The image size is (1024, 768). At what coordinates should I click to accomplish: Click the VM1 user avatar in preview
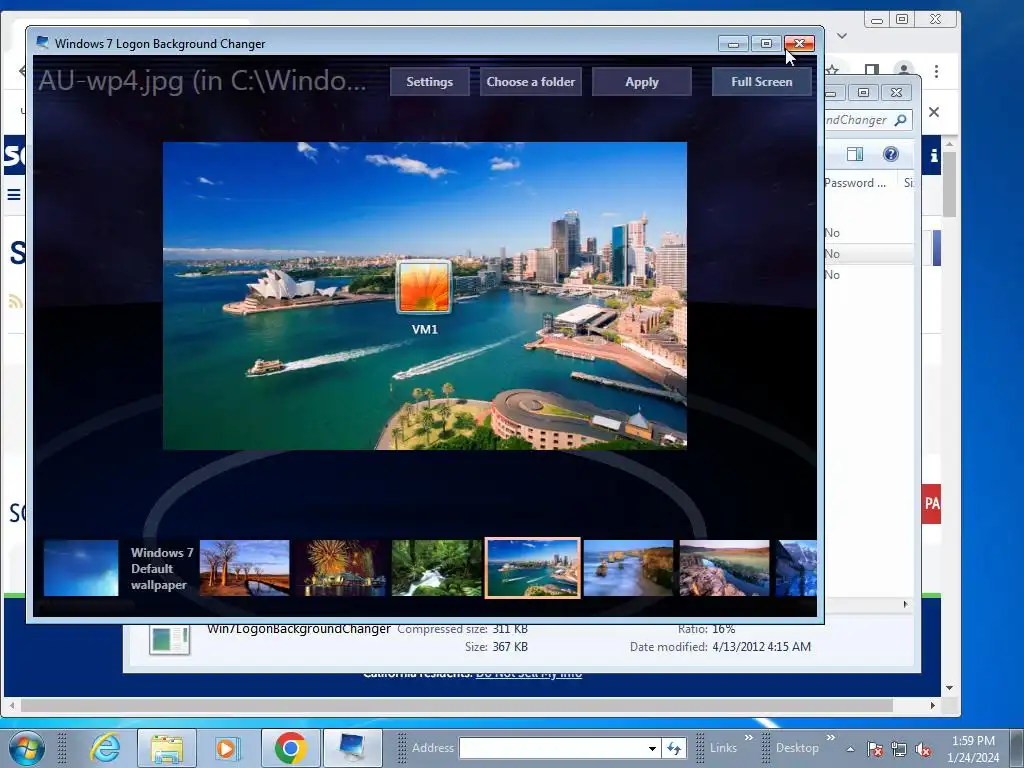pos(424,287)
